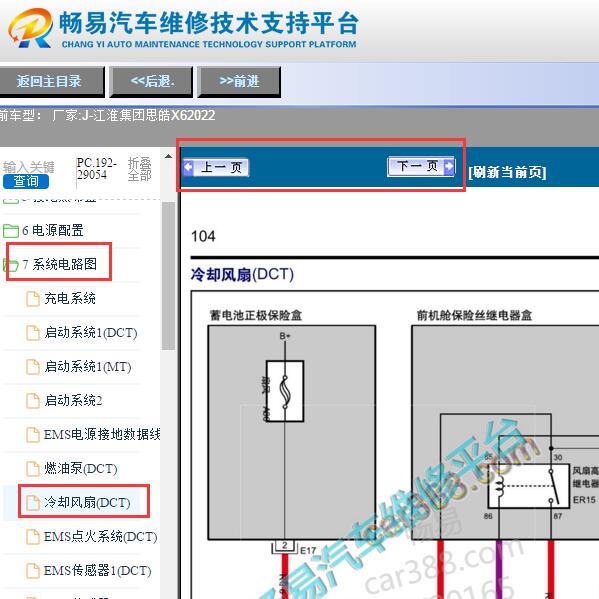This screenshot has height=599, width=599.
Task: Open EMS传感器1(DCT) document
Action: (97, 570)
